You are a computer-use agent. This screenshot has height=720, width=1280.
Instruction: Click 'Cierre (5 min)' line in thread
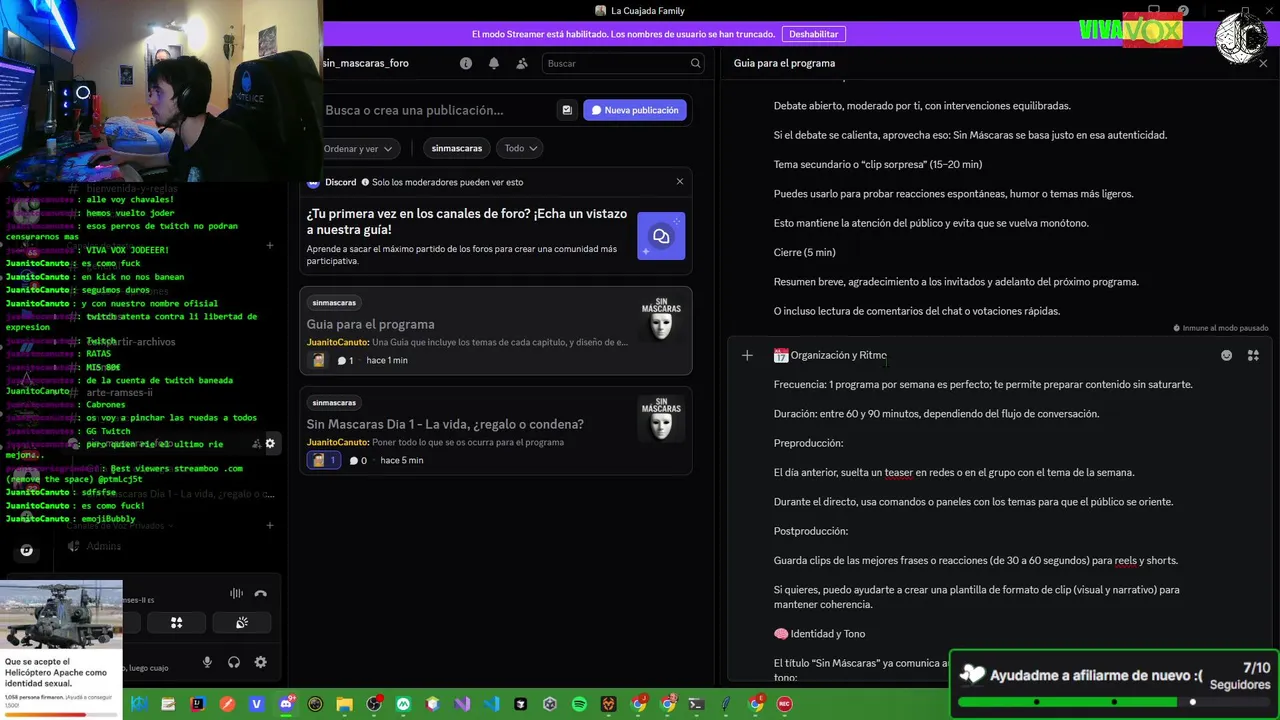click(x=804, y=252)
